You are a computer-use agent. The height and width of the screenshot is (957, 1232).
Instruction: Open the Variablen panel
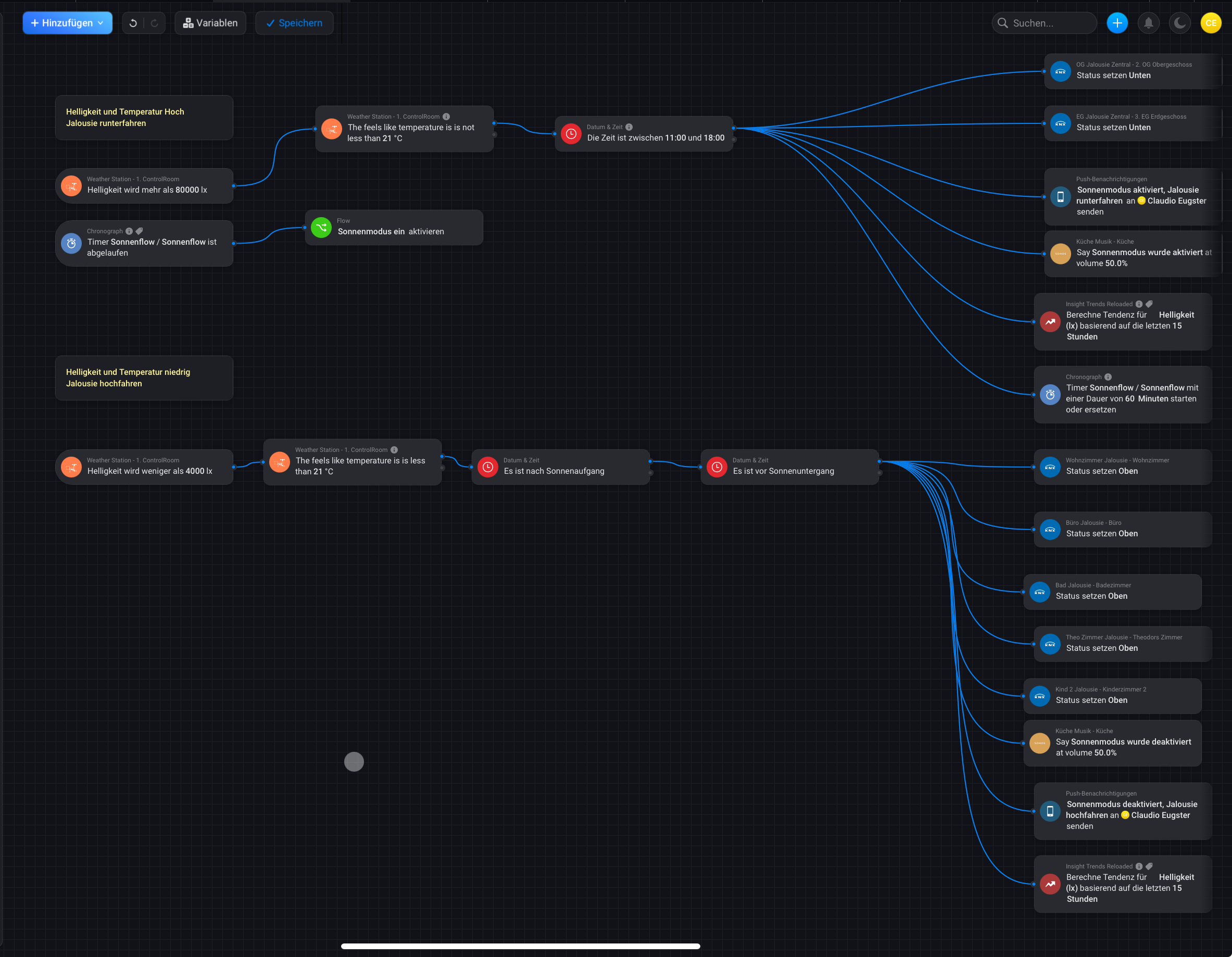(210, 23)
